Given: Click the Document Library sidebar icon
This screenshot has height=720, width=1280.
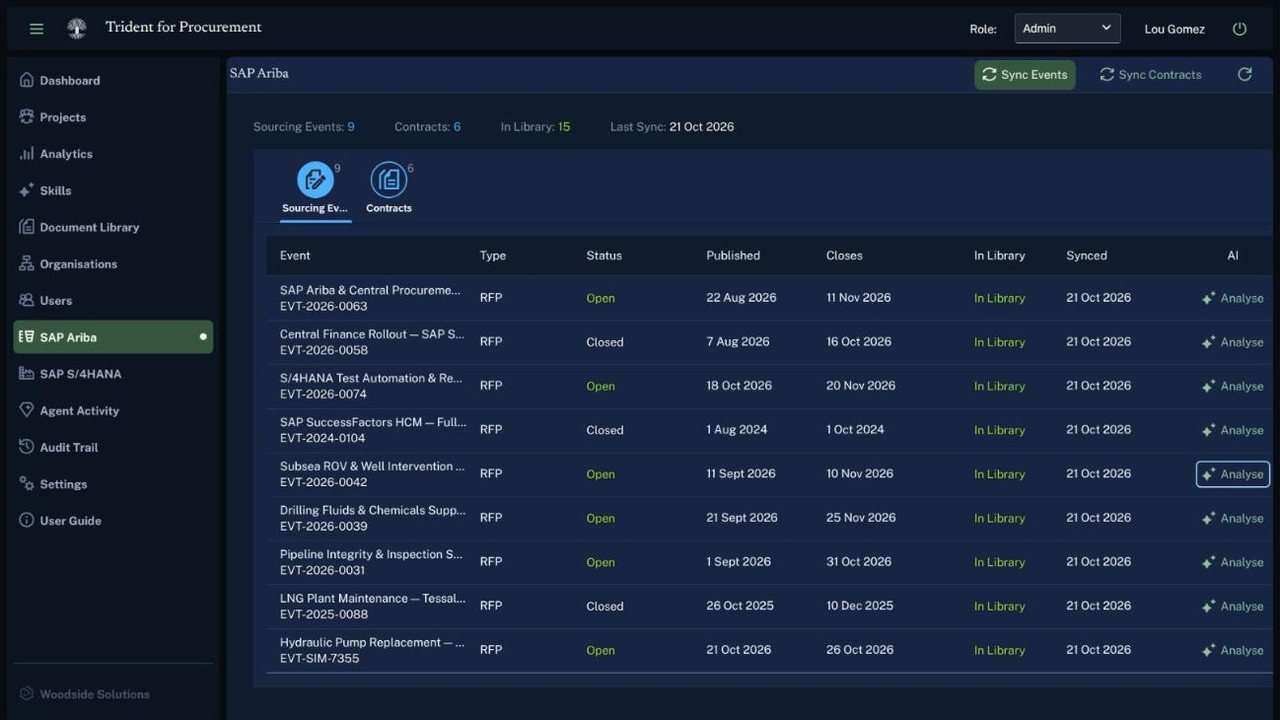Looking at the screenshot, I should point(27,227).
